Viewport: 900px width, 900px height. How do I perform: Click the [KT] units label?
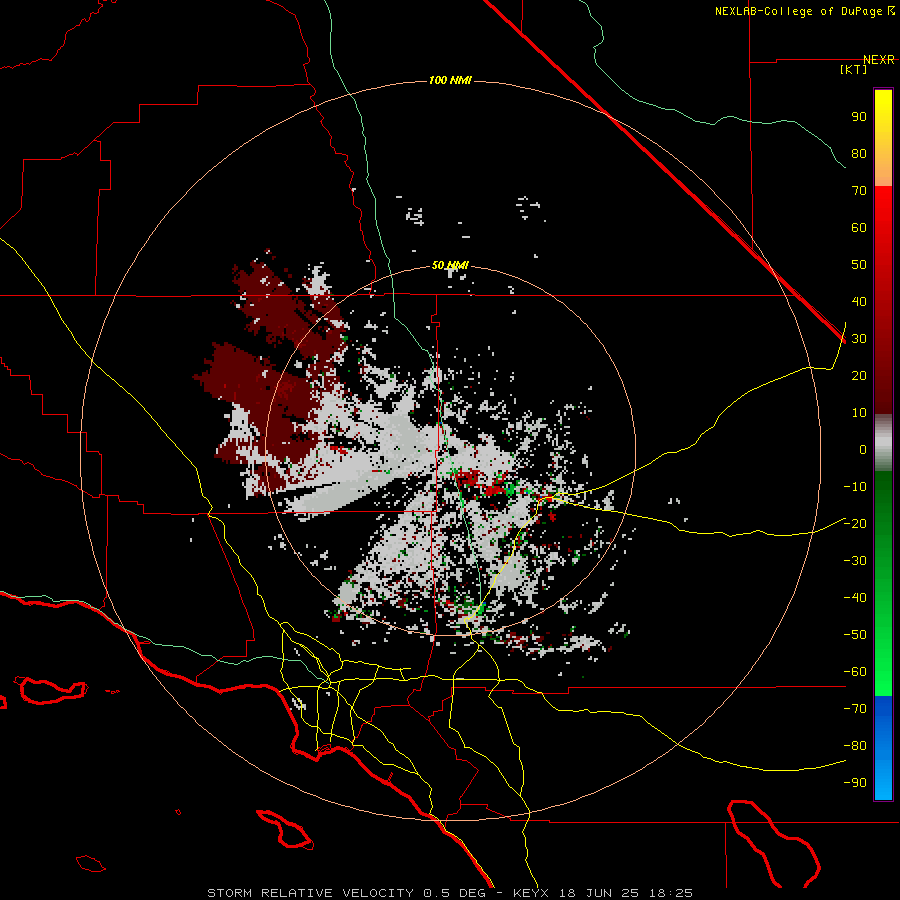pos(854,69)
